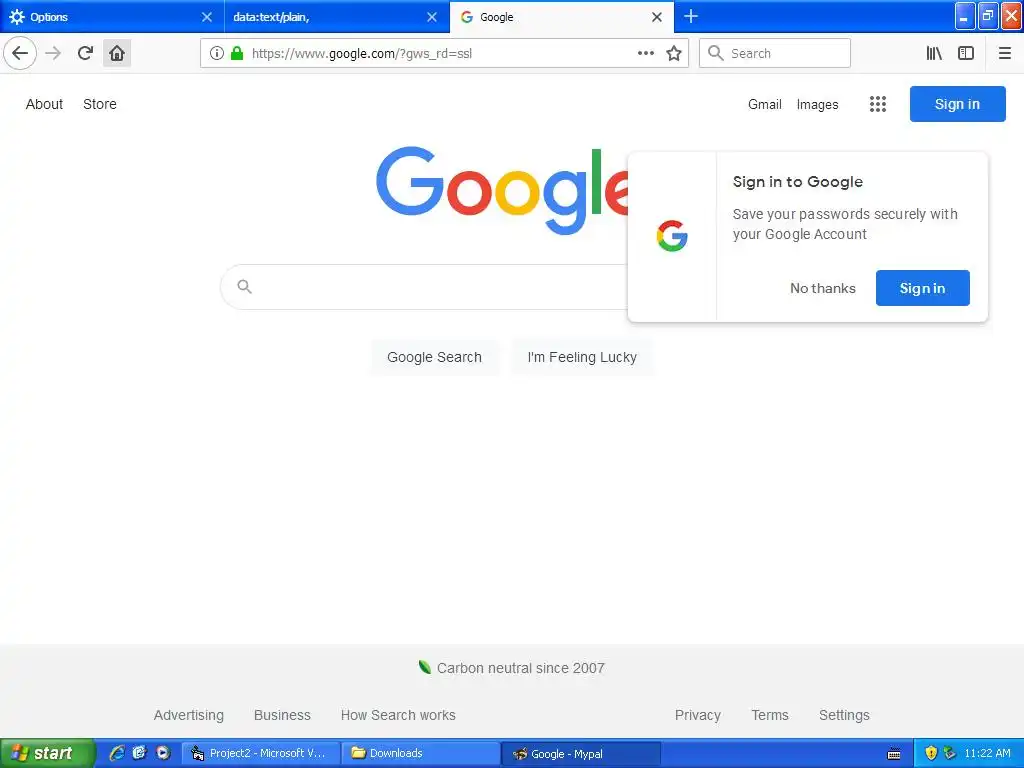The height and width of the screenshot is (768, 1024).
Task: Show site information icon in address bar
Action: coord(217,53)
